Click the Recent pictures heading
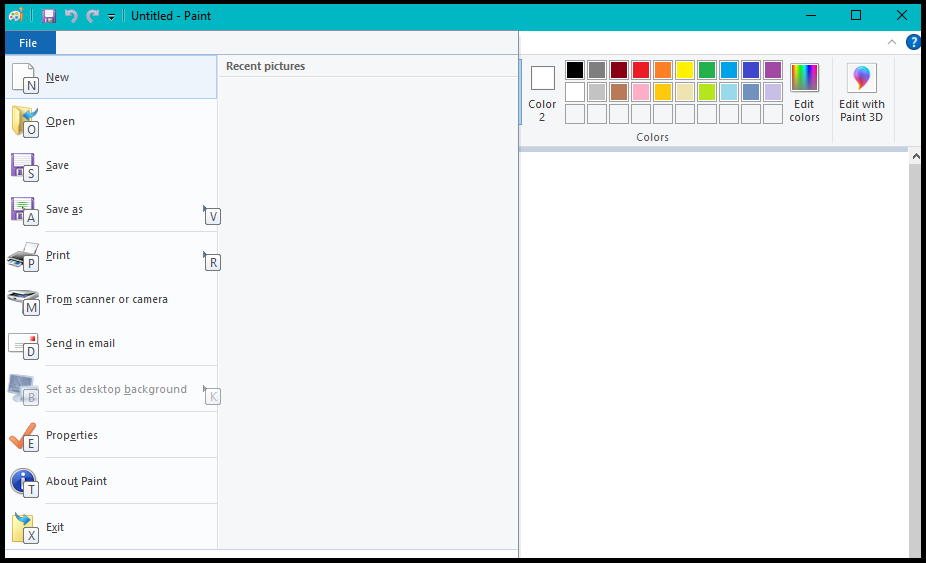The image size is (926, 563). coord(265,66)
